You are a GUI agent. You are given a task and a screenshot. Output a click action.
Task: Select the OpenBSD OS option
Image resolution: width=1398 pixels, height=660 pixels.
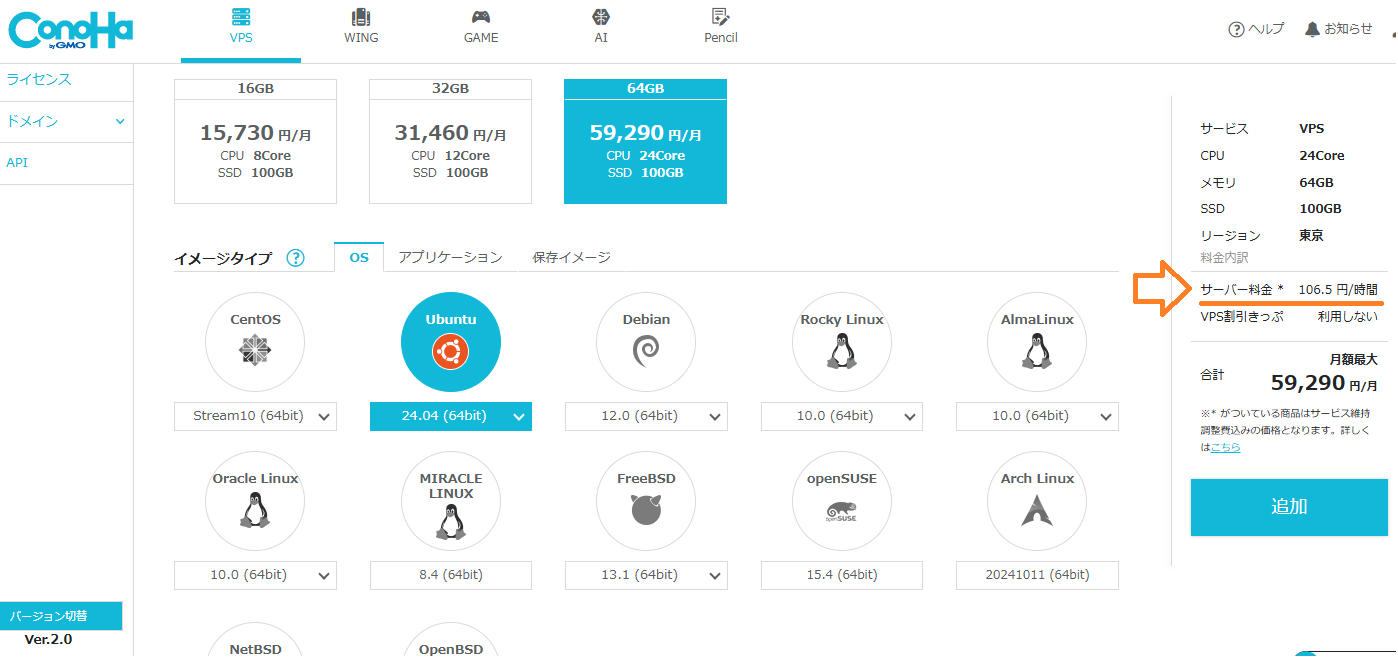click(x=451, y=642)
